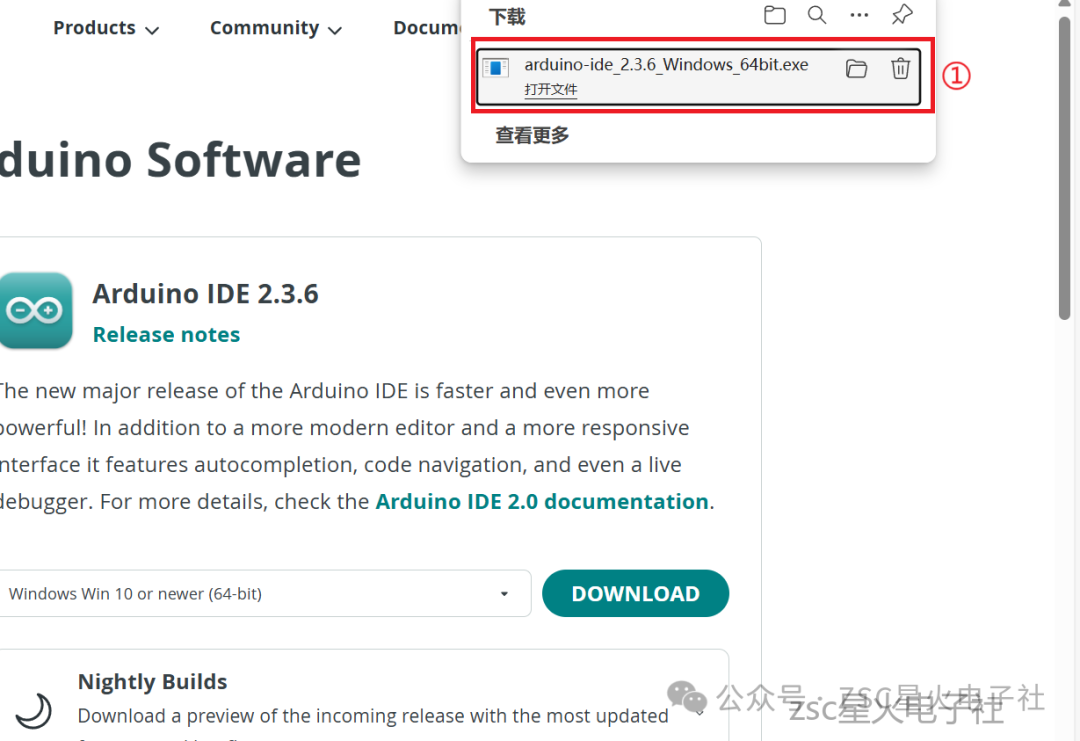1080x741 pixels.
Task: Open Arduino IDE 2.0 documentation link
Action: click(x=542, y=501)
